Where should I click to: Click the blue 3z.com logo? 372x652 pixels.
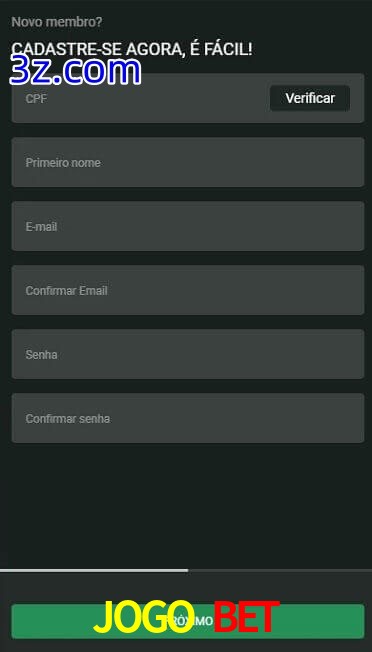coord(76,71)
